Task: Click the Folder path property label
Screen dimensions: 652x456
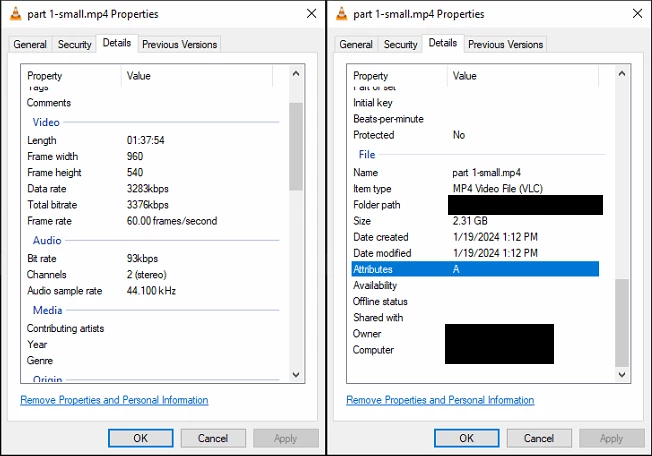Action: tap(377, 205)
